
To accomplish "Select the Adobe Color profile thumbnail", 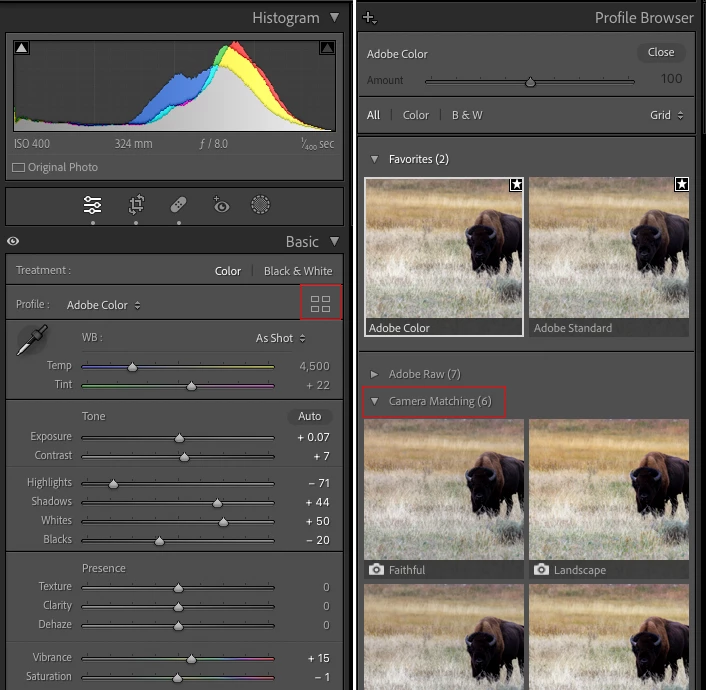I will pos(444,257).
